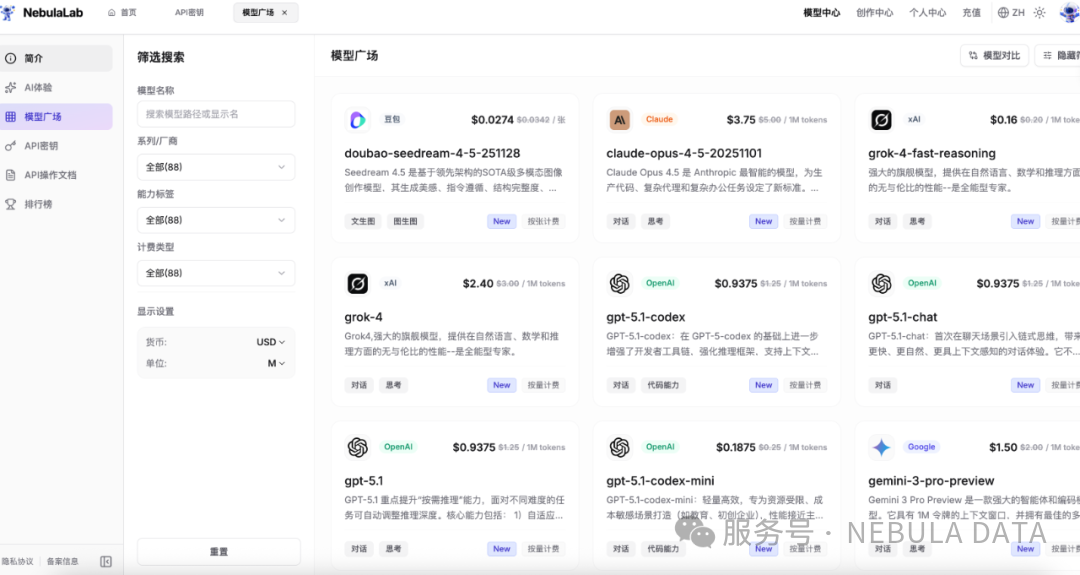Click 文生图 tag on doubao card
This screenshot has height=575, width=1080.
click(x=363, y=221)
